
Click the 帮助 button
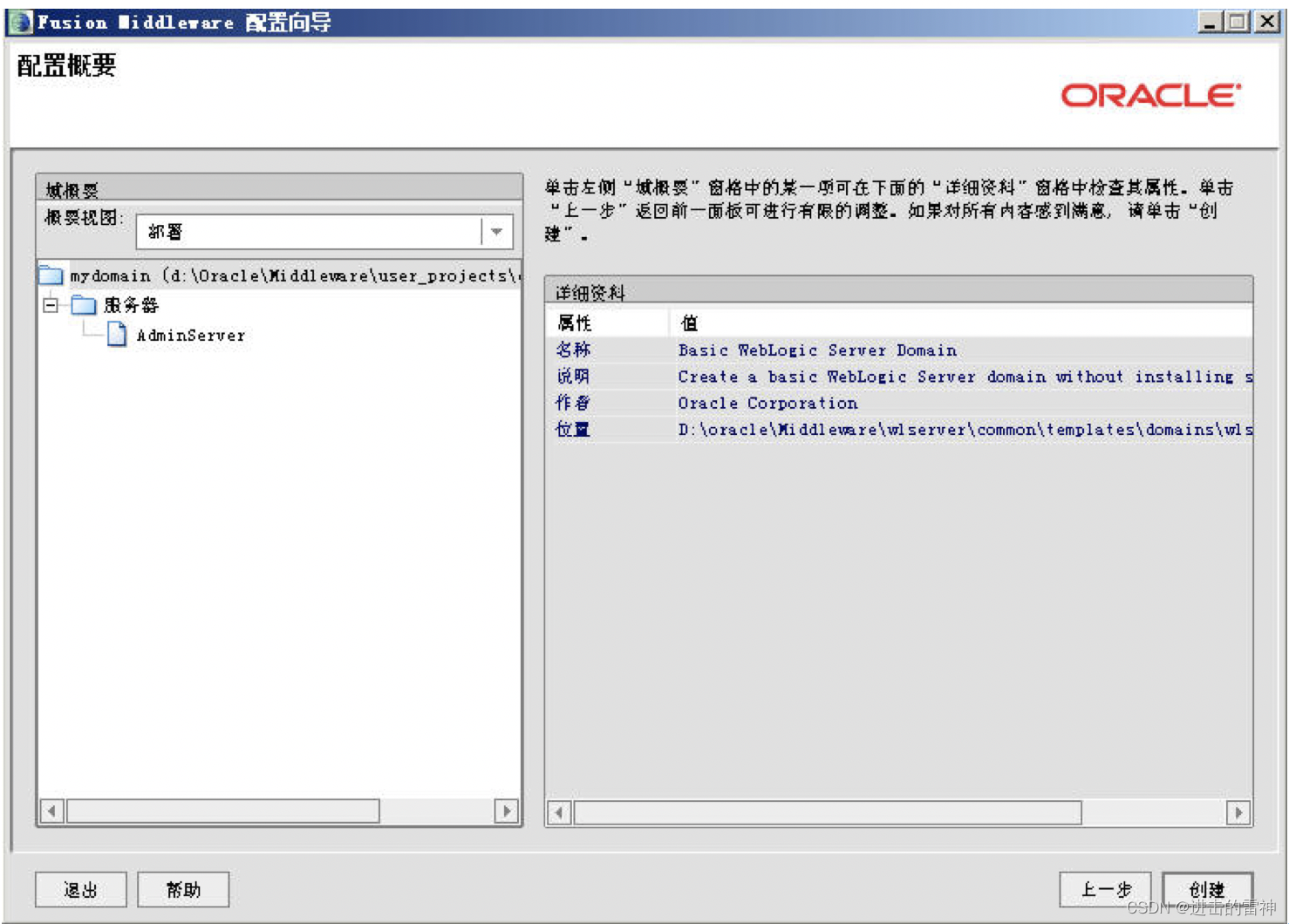click(x=183, y=890)
